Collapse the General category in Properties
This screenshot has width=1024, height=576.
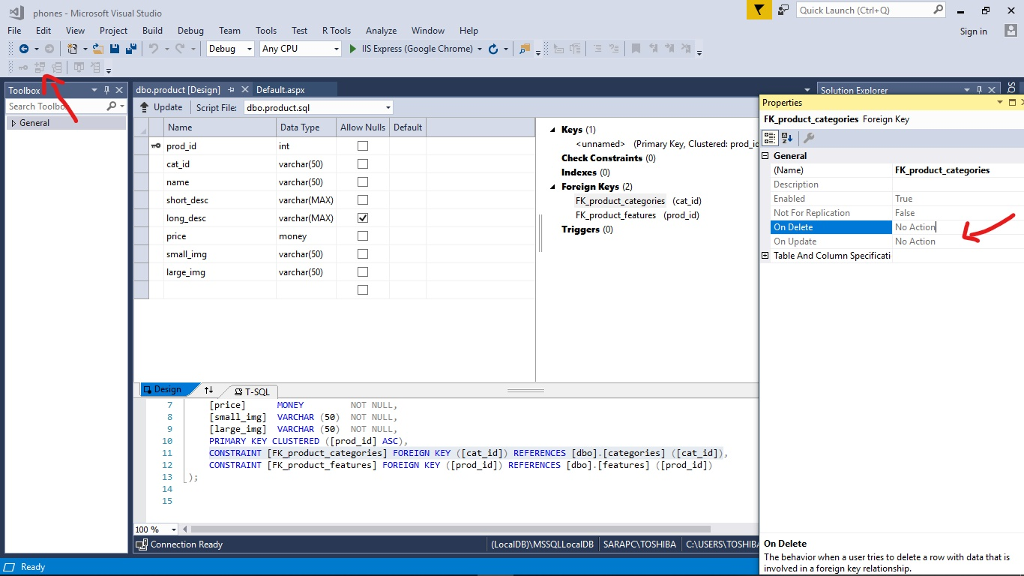[x=765, y=156]
